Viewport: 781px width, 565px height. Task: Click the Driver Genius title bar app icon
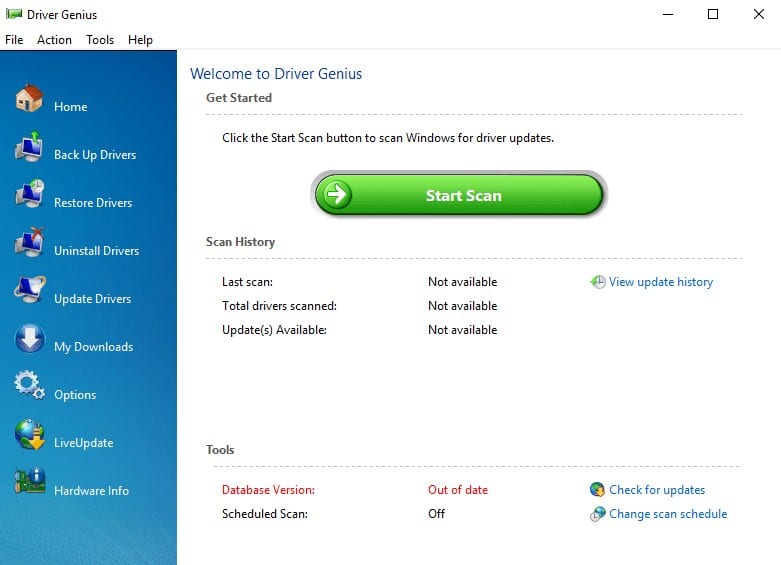(x=13, y=14)
